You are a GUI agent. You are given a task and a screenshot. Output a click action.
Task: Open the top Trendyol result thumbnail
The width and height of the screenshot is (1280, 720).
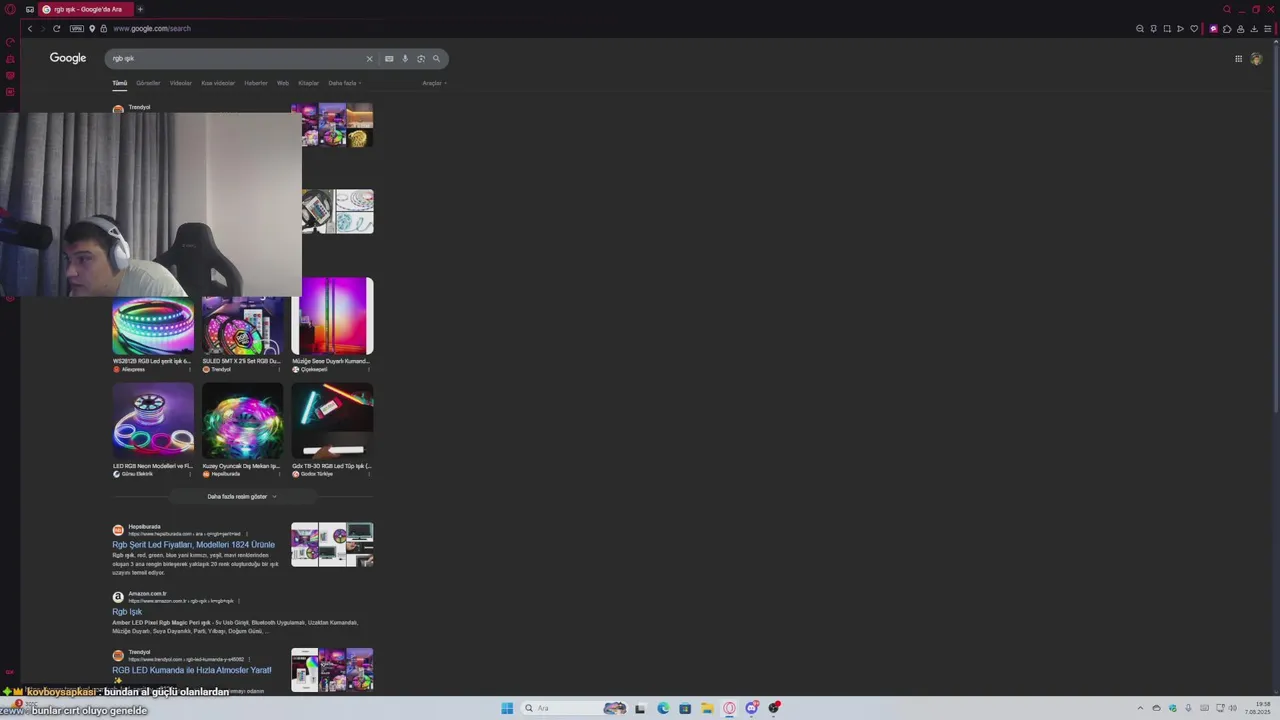coord(332,125)
